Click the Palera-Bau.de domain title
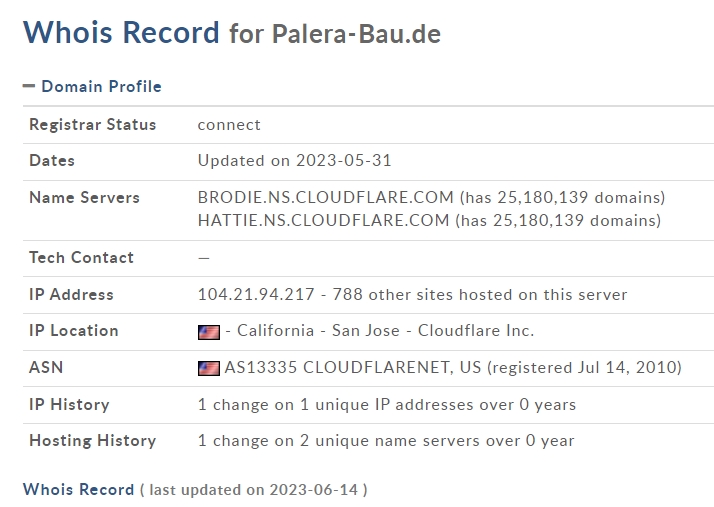The image size is (714, 507). [x=356, y=34]
